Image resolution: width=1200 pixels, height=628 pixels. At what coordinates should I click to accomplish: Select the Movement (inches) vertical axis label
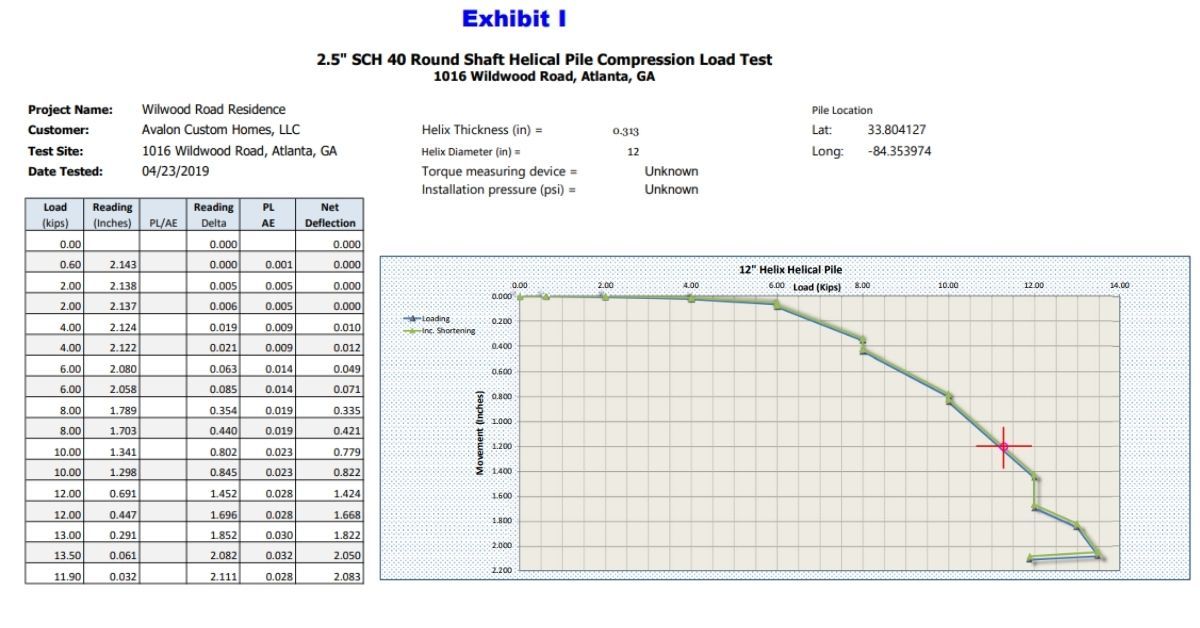pyautogui.click(x=481, y=432)
